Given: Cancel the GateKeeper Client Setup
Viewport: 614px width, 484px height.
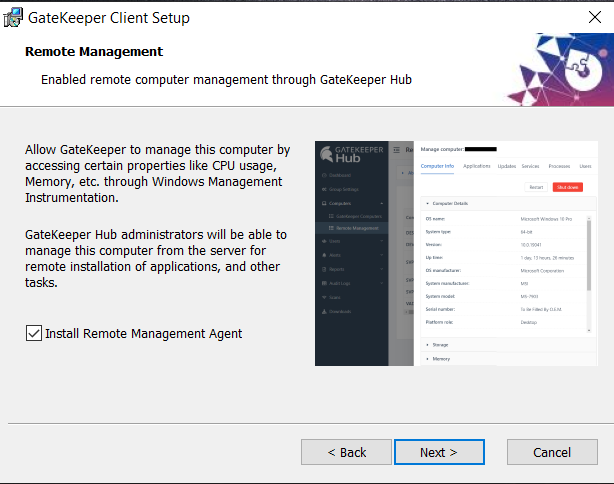Looking at the screenshot, I should tap(552, 452).
